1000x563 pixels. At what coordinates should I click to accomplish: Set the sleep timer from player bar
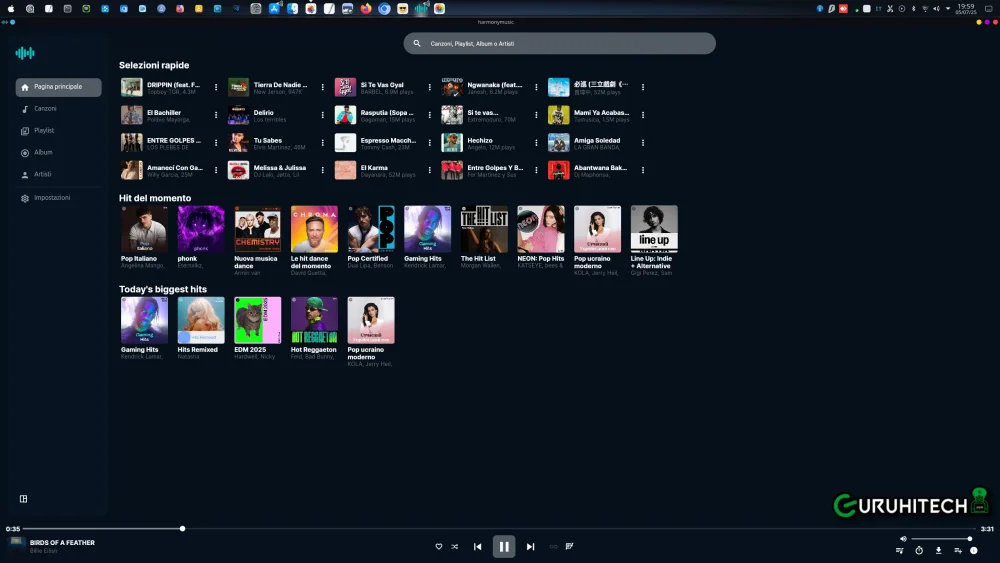click(919, 550)
